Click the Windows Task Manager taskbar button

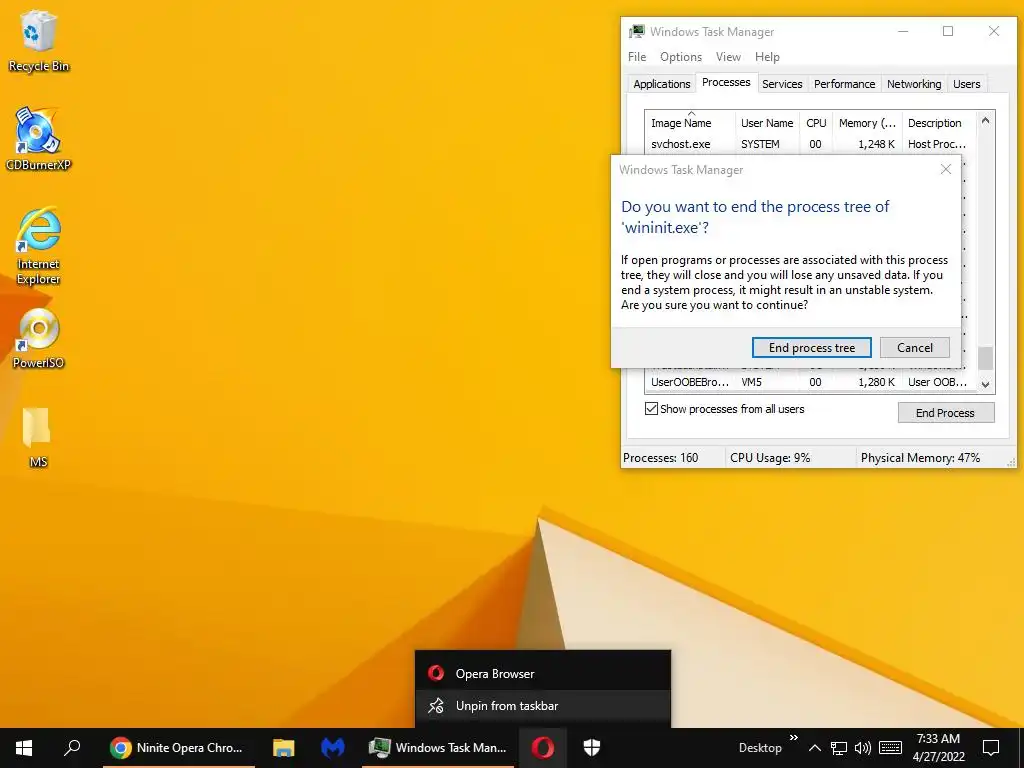tap(438, 748)
